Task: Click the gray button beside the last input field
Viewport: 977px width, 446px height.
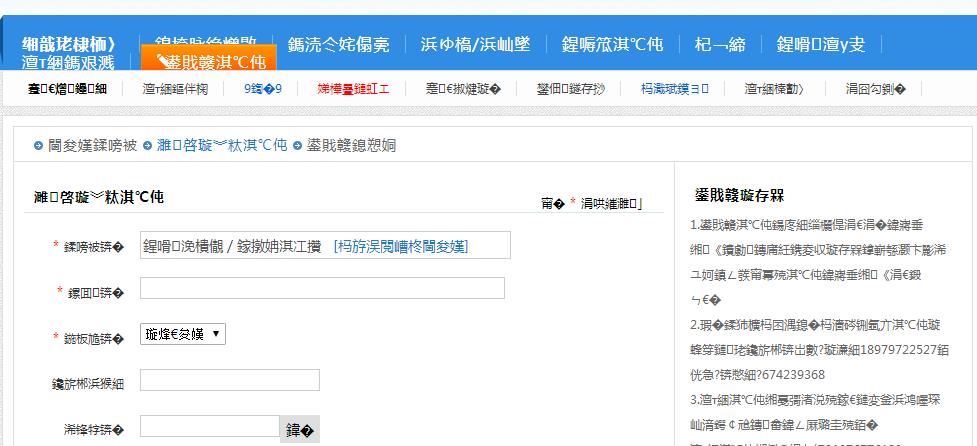Action: (x=299, y=430)
